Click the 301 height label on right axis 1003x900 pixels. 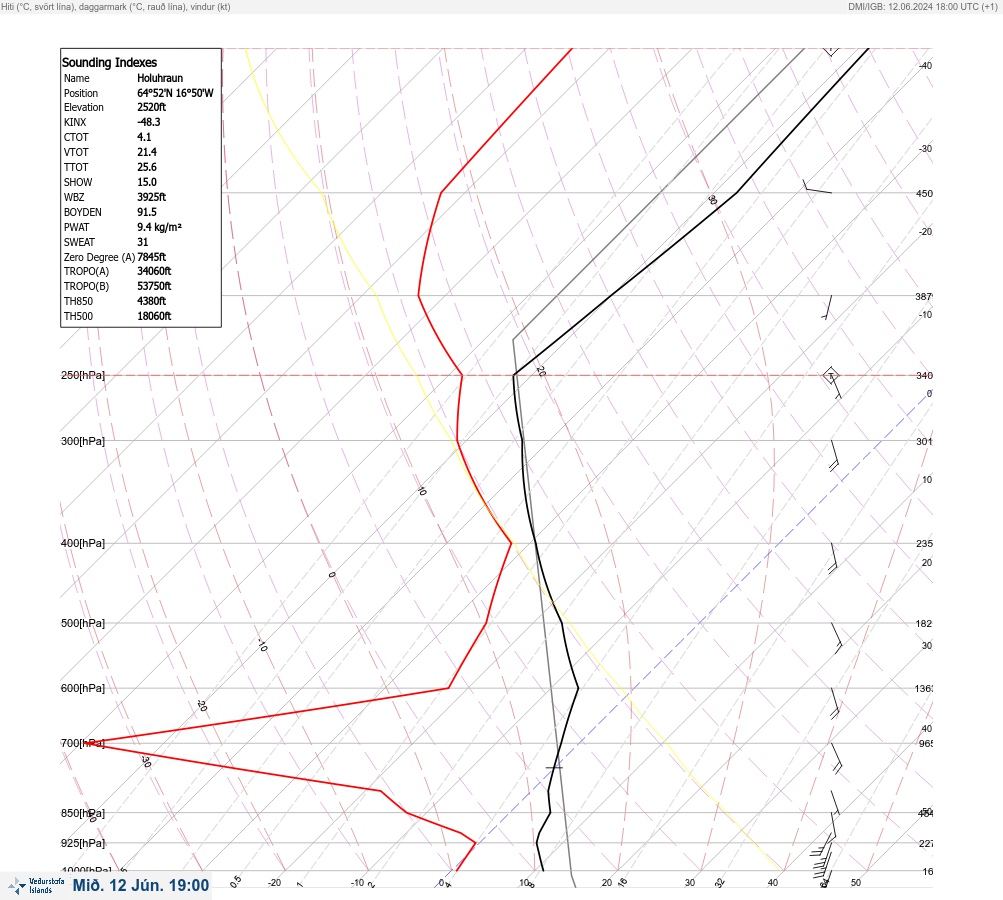924,441
